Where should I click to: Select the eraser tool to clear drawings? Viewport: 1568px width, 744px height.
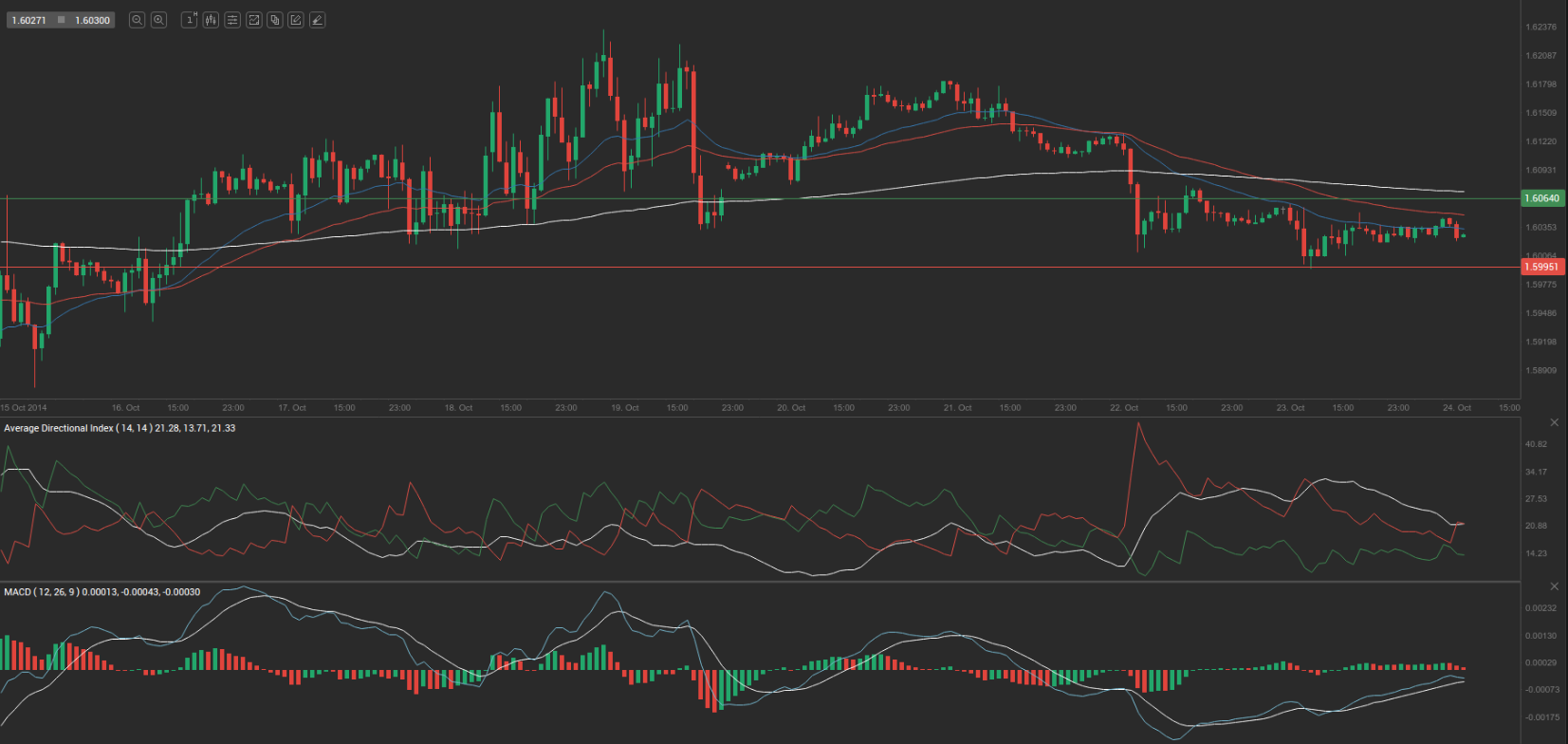coord(318,20)
